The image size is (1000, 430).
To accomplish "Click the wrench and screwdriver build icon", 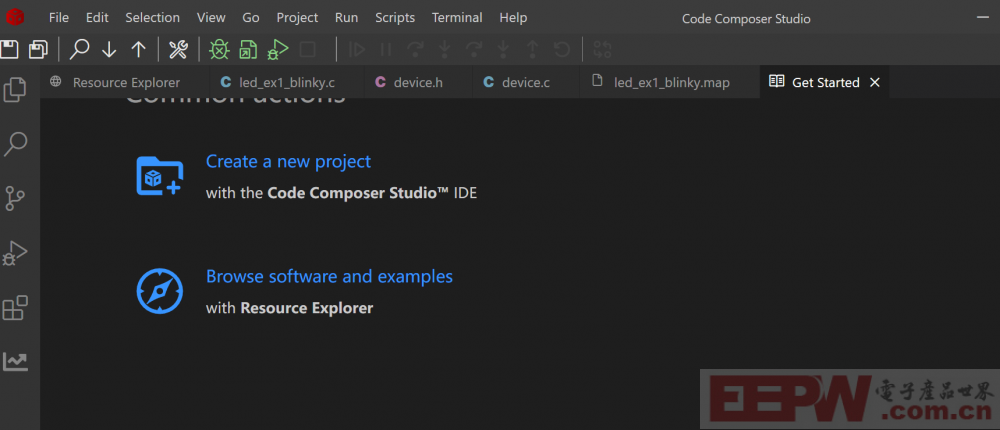I will click(178, 49).
